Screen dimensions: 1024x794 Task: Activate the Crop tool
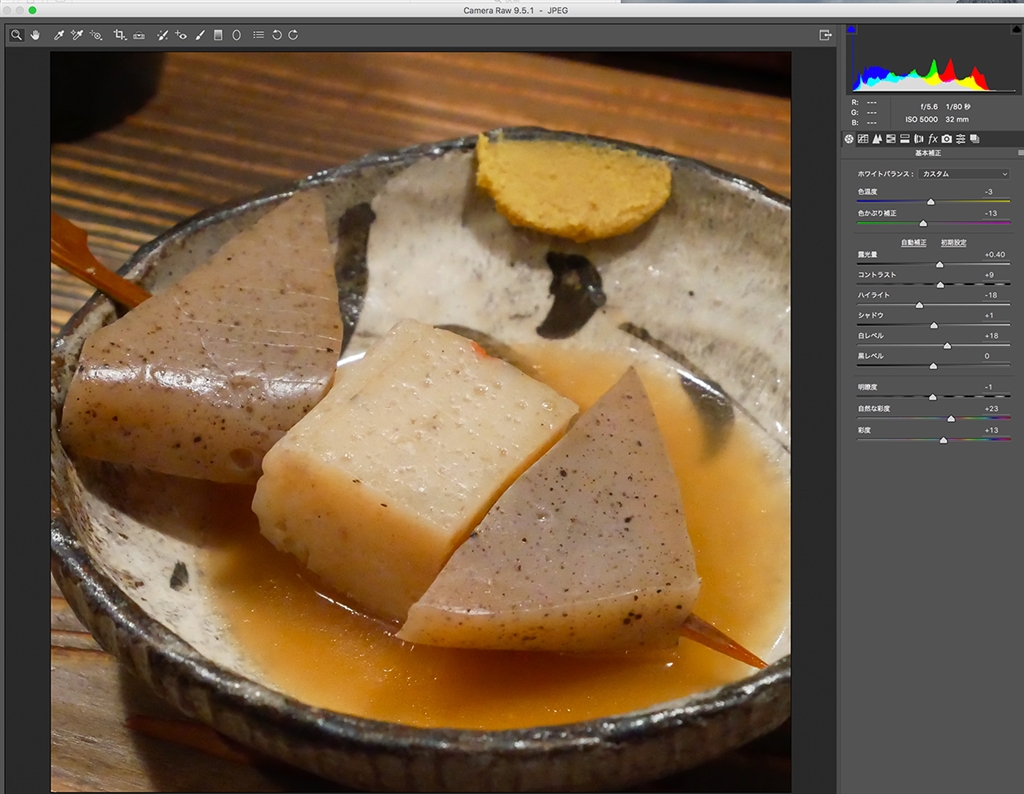pos(119,35)
